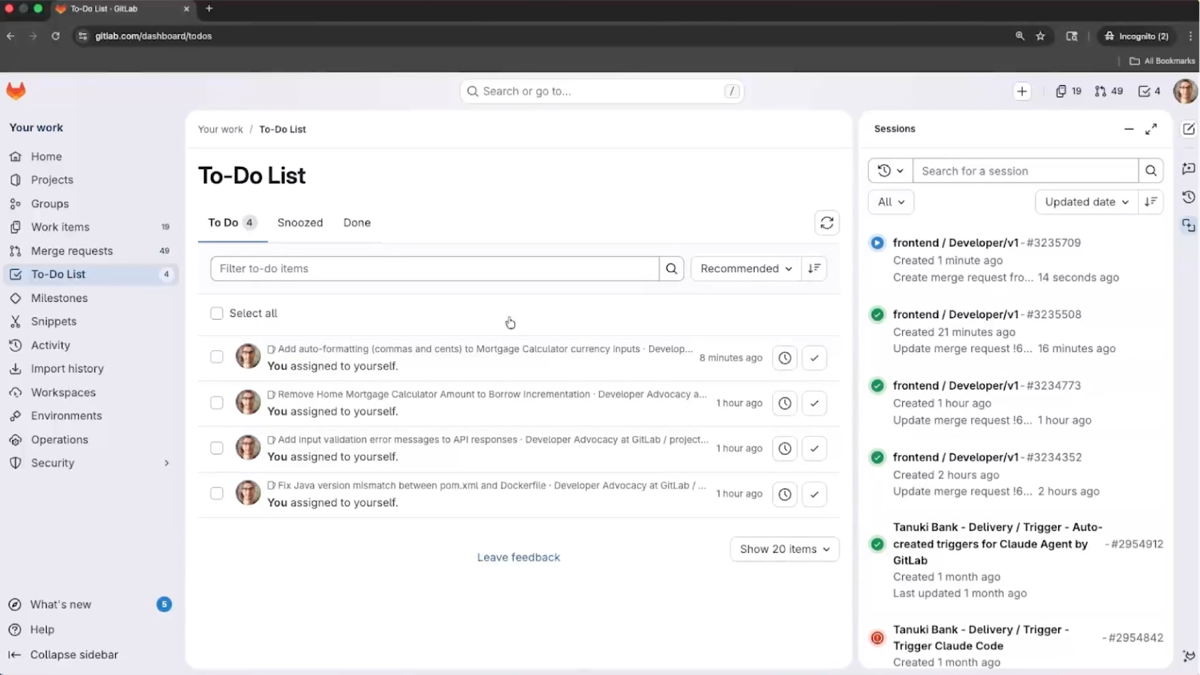Tick checkbox for Remove Home Mortgage Calculator to-do

(x=217, y=403)
